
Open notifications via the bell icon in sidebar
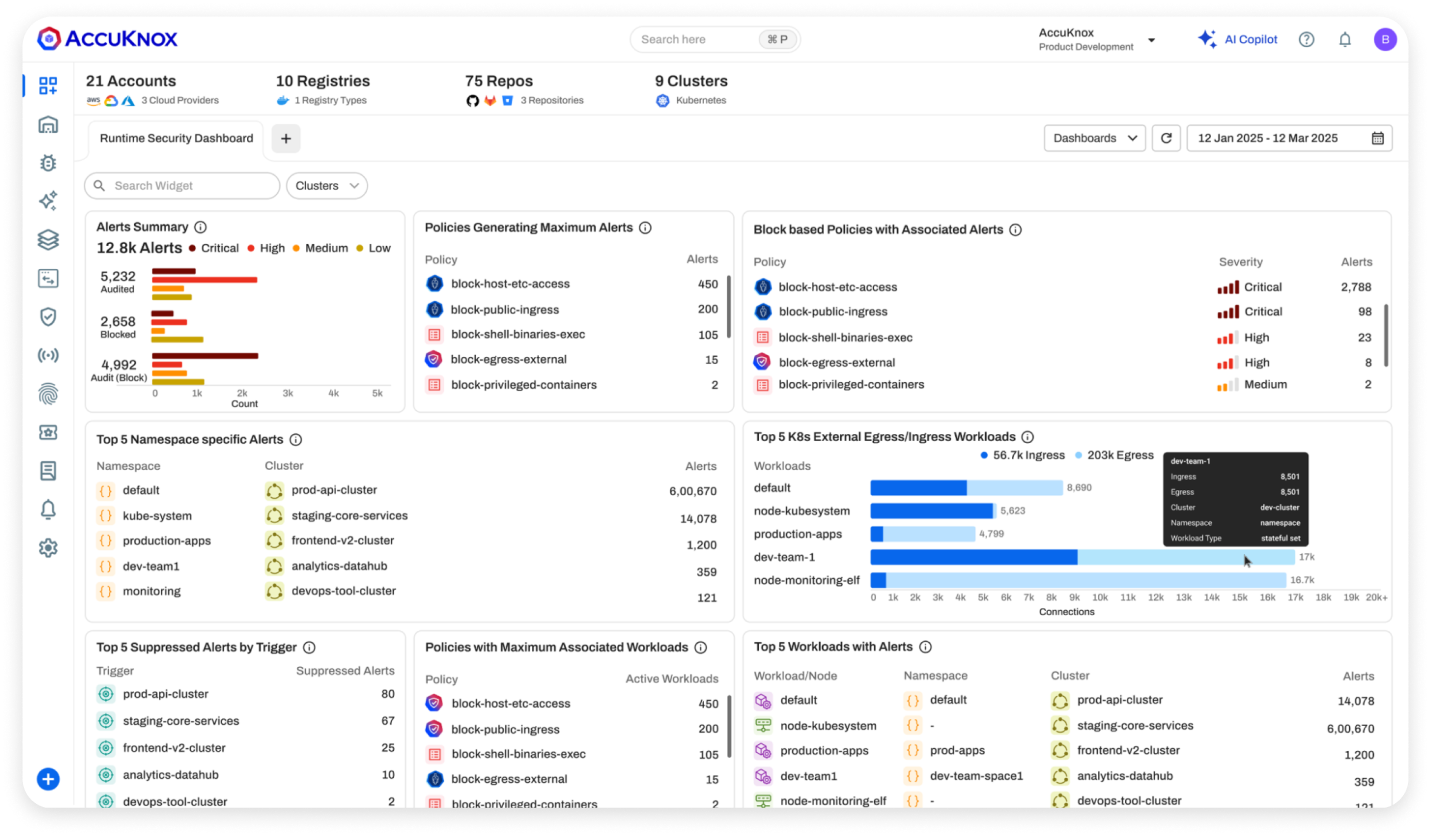tap(47, 509)
